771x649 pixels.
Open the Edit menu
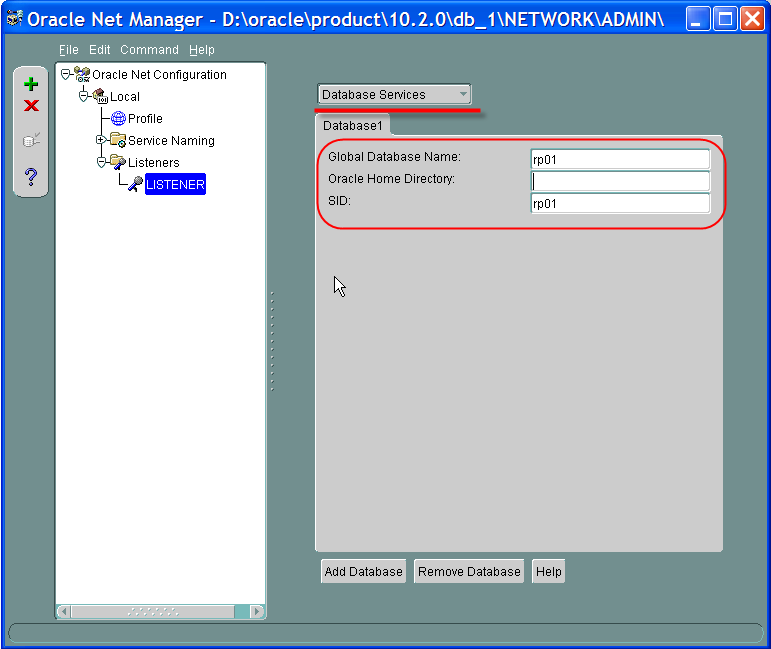99,50
